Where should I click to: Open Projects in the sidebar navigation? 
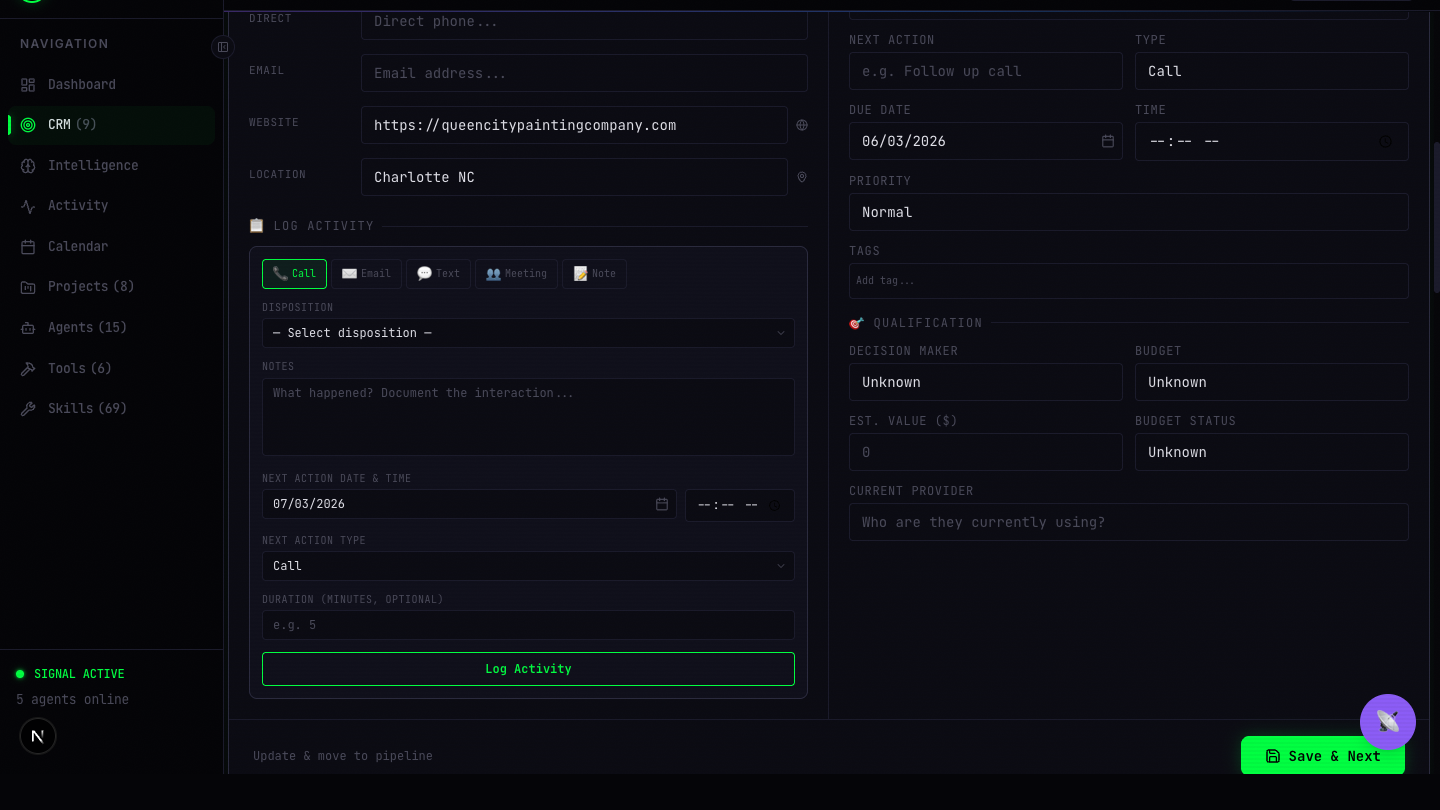tap(90, 287)
